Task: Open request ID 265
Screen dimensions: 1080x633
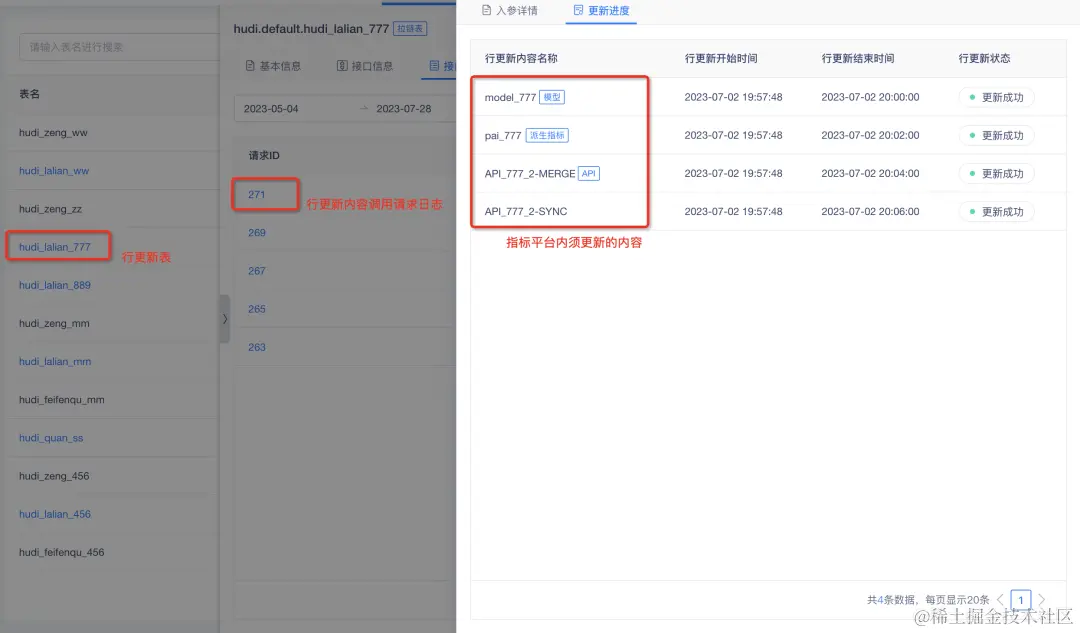Action: point(257,309)
